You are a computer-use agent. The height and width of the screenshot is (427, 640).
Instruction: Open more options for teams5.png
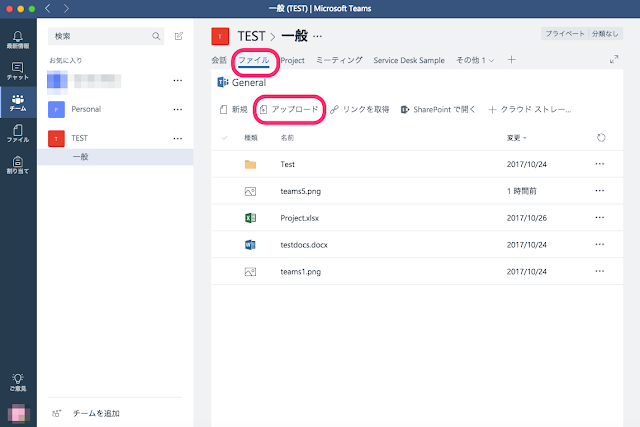(x=600, y=191)
